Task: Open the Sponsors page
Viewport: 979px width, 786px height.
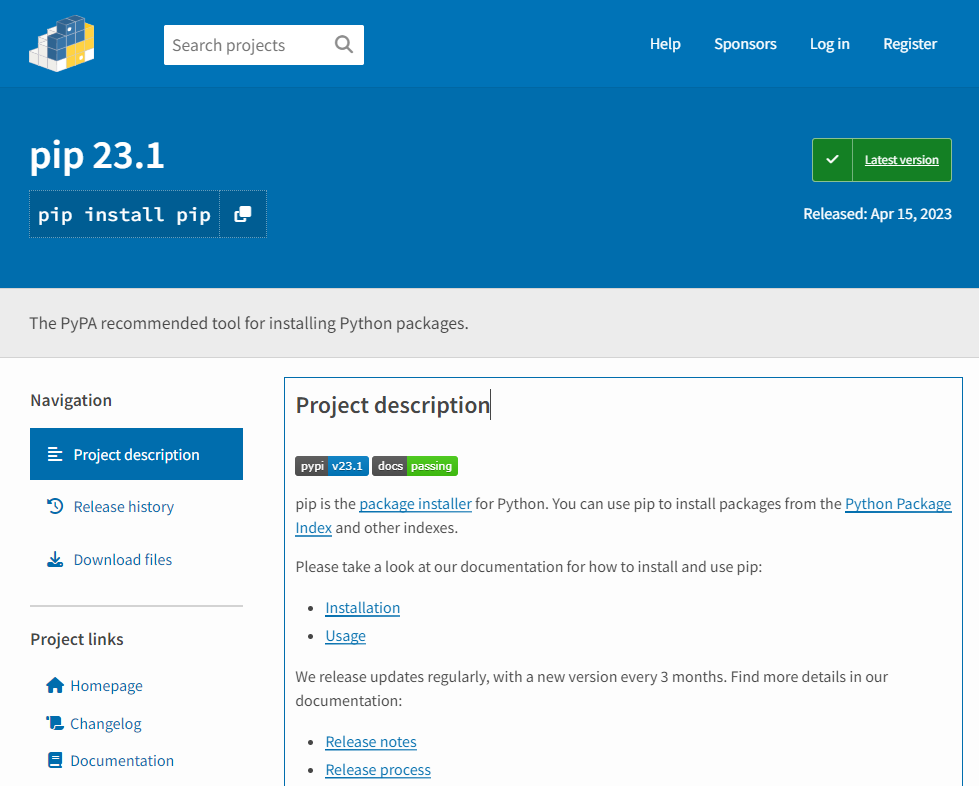Action: tap(745, 44)
